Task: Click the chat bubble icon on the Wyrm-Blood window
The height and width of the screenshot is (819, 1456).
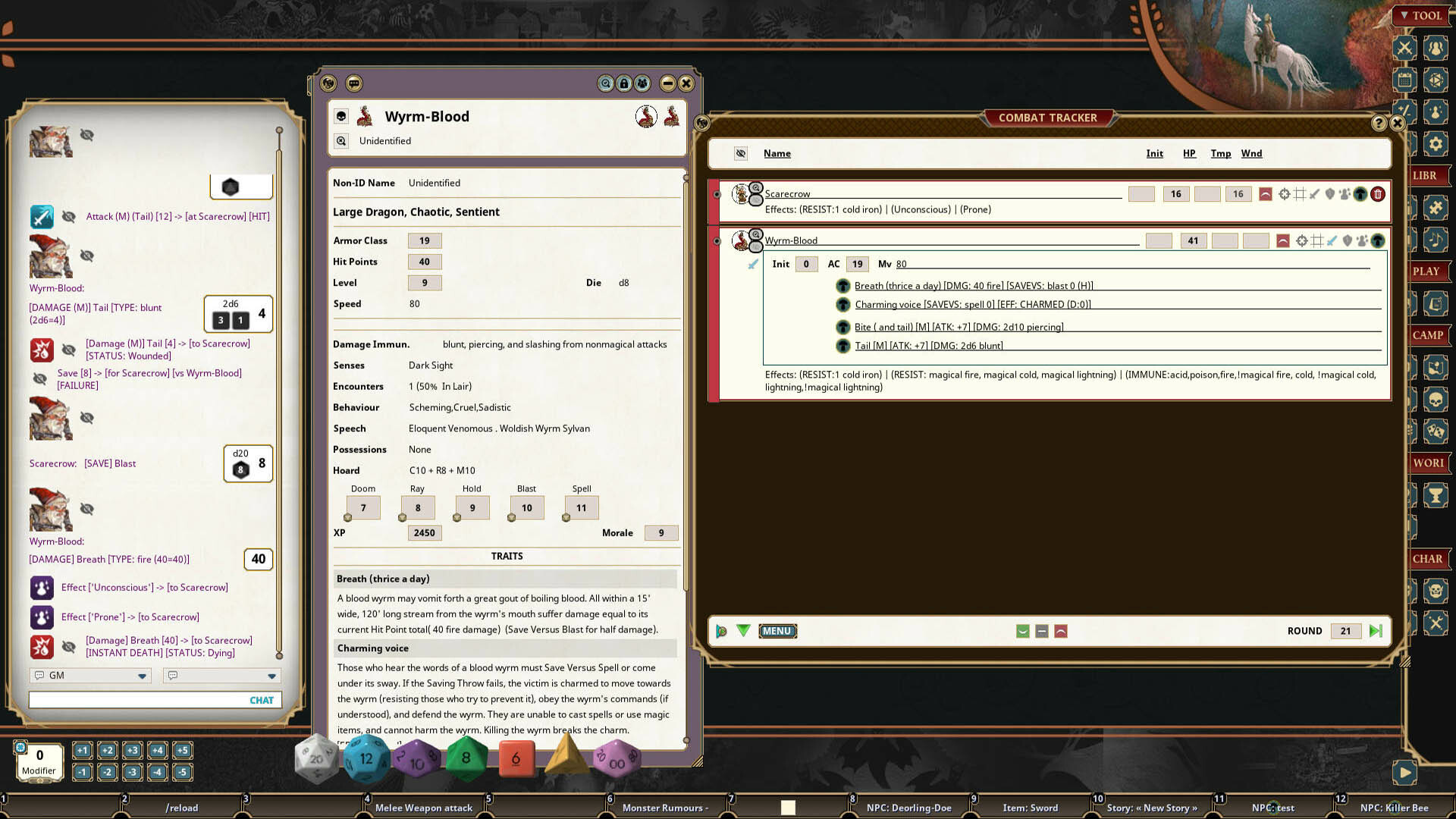Action: coord(353,83)
